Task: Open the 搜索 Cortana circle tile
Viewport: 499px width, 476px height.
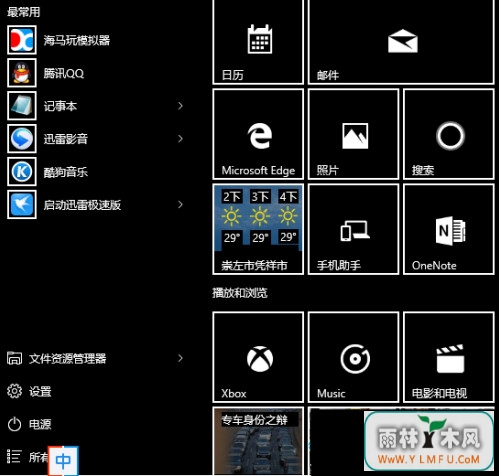Action: (449, 134)
